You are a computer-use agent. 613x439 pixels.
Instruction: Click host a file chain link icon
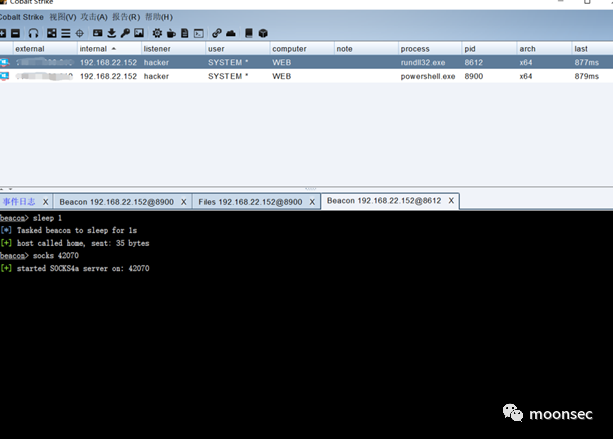point(217,33)
